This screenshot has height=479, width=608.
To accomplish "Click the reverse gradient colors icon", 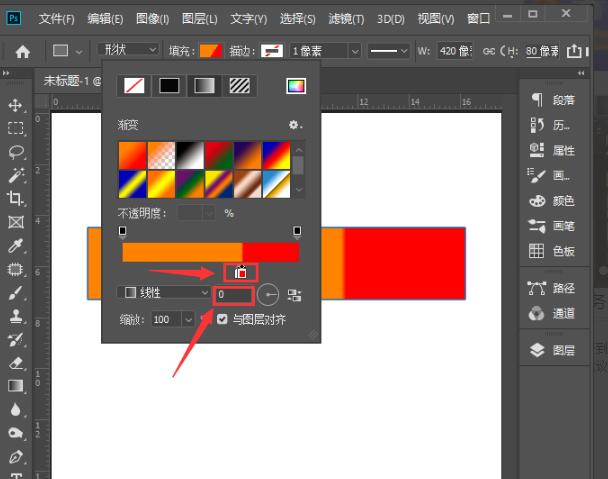I will pos(294,296).
